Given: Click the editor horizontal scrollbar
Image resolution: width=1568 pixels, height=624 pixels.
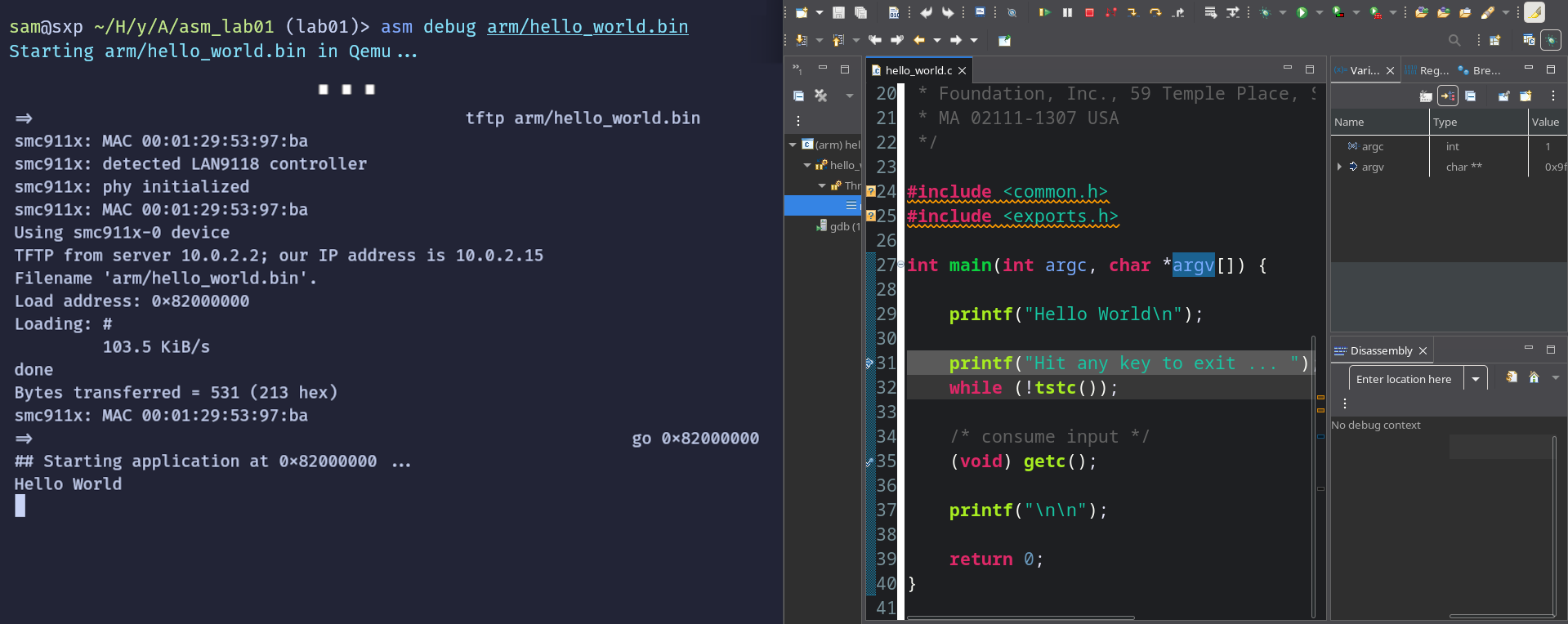Looking at the screenshot, I should 1021,617.
